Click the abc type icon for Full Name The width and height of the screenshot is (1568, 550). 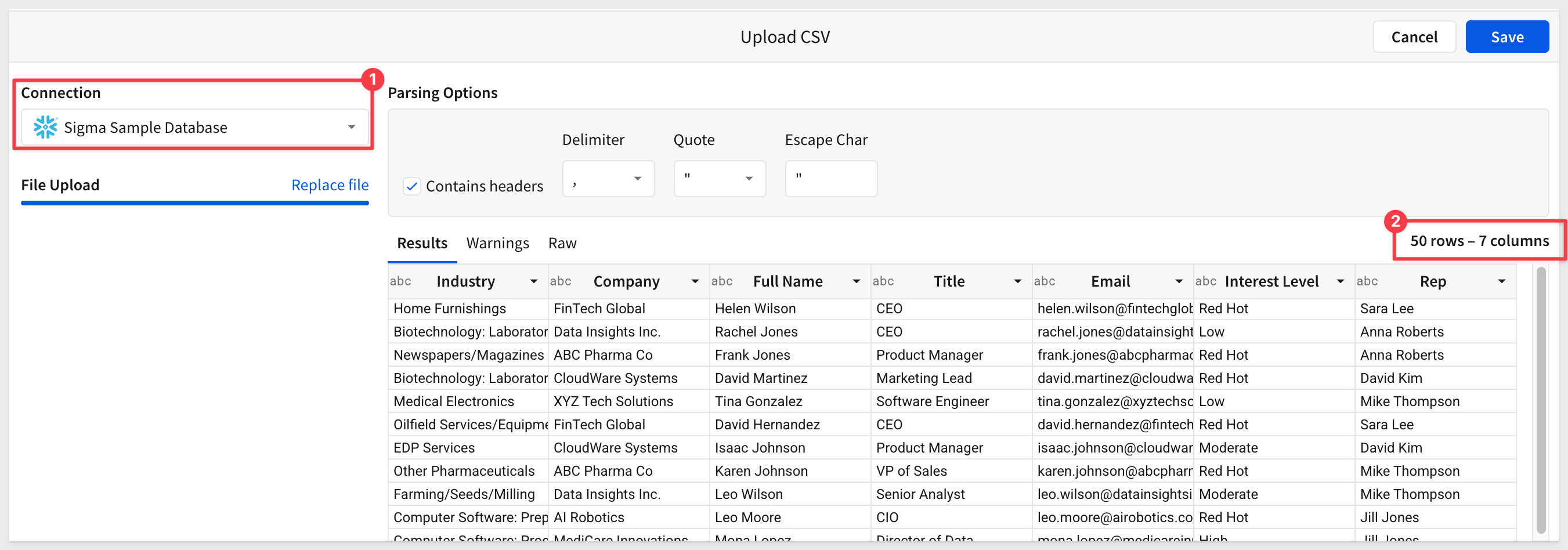[x=722, y=281]
